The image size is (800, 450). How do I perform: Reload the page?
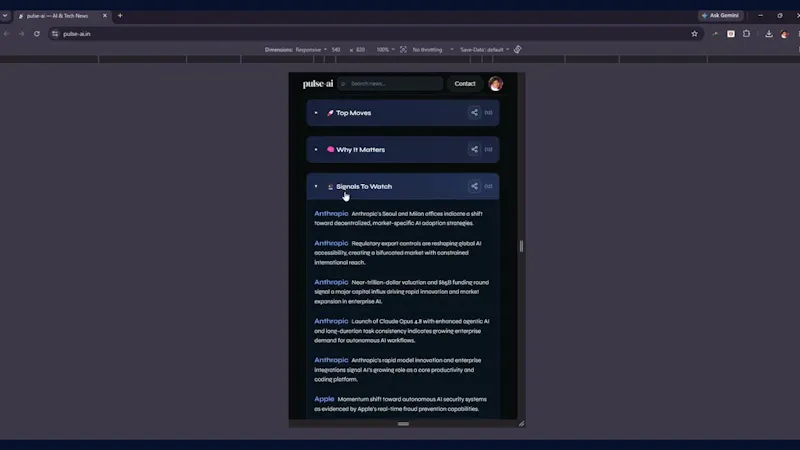click(x=37, y=34)
